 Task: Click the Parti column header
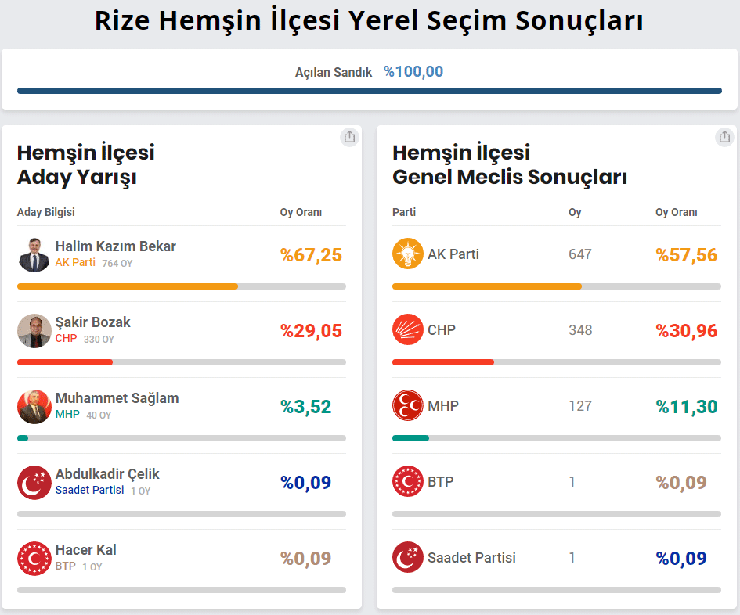click(x=404, y=212)
